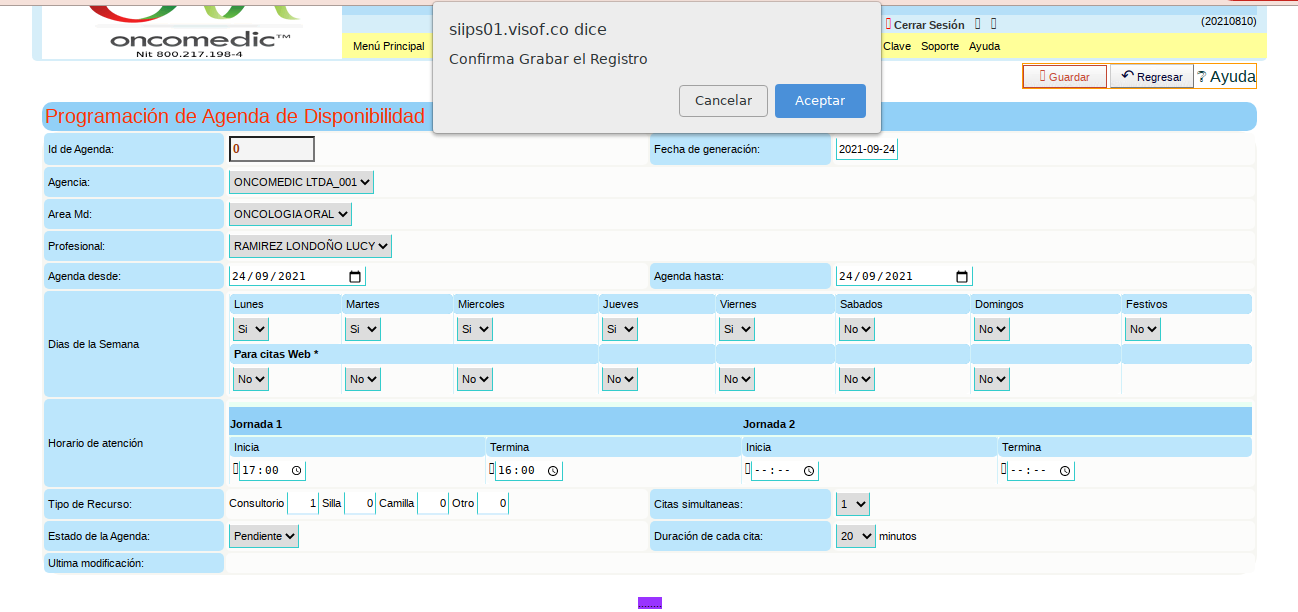Expand the Profesional dropdown list

pyautogui.click(x=310, y=246)
